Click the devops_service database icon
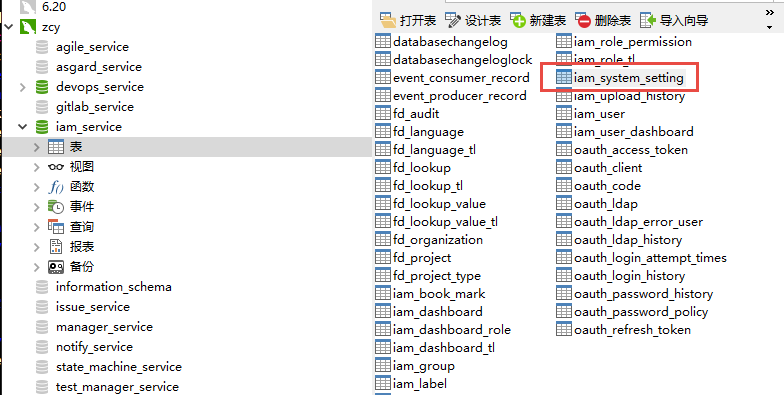Screen dimensions: 784x395 pos(42,87)
